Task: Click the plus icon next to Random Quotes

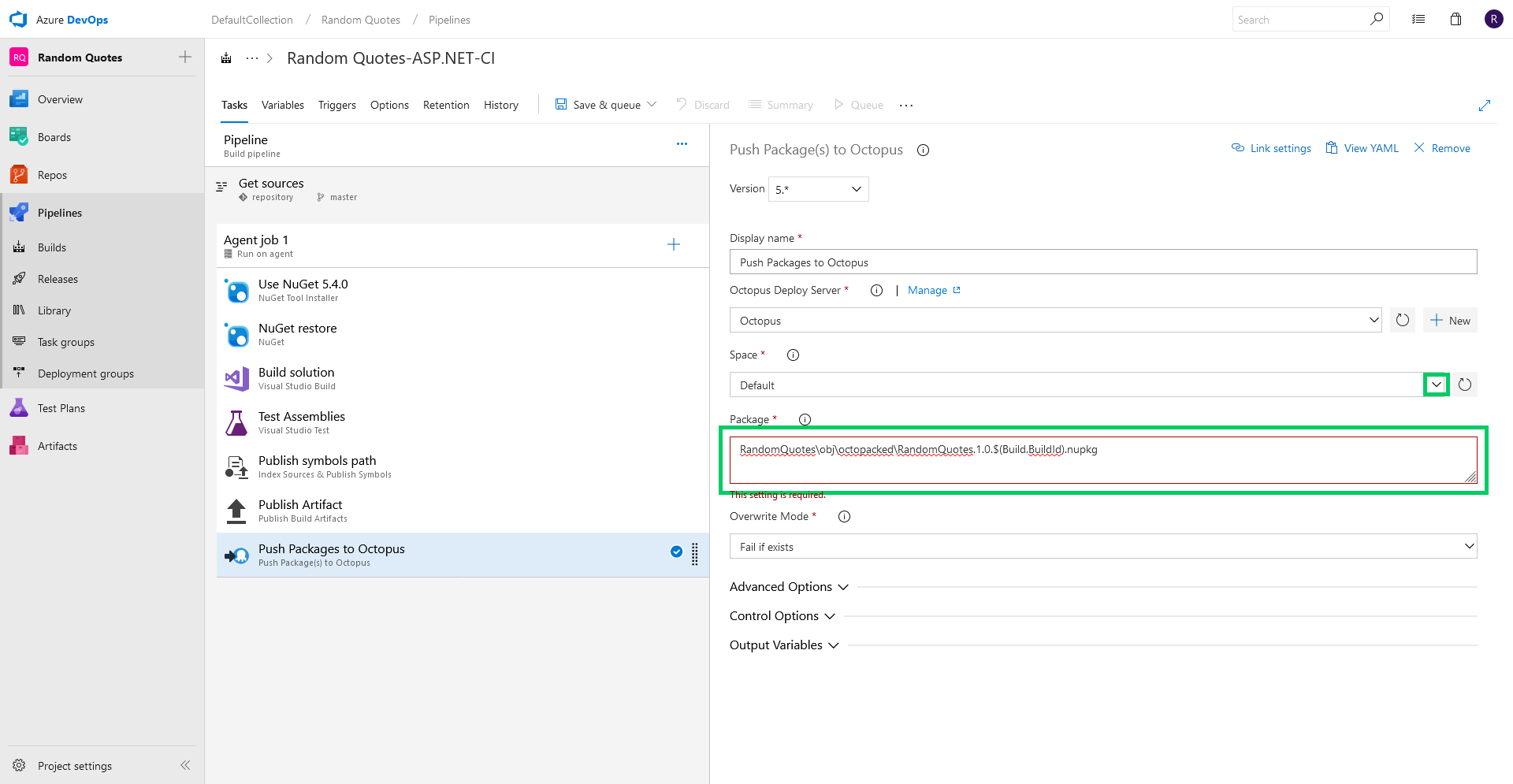Action: point(185,57)
